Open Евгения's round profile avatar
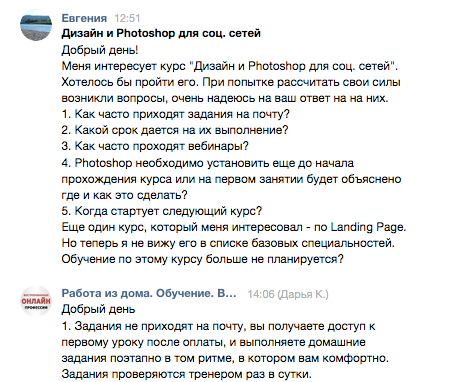Image resolution: width=474 pixels, height=382 pixels. tap(36, 25)
